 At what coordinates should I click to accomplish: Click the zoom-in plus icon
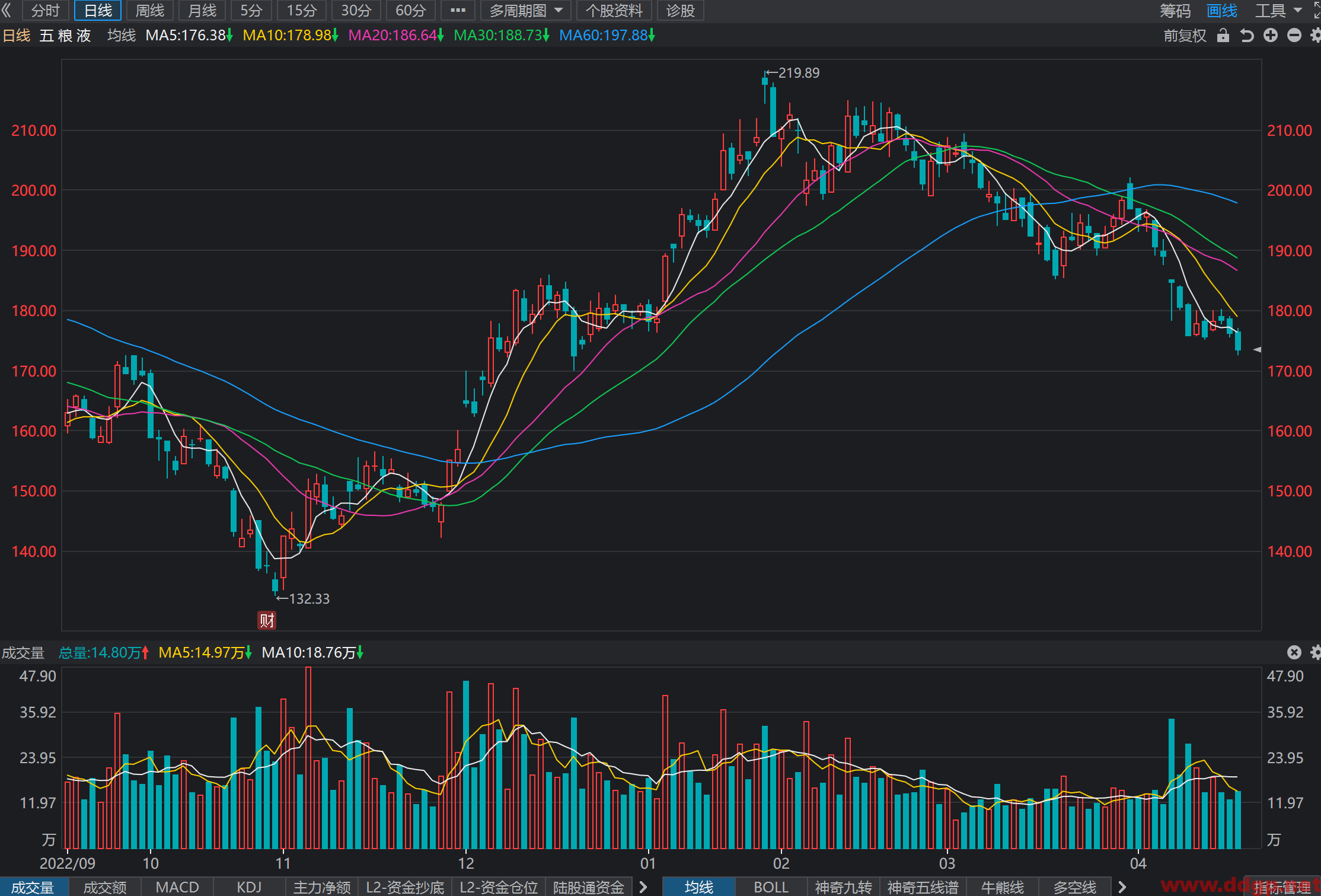(1270, 36)
